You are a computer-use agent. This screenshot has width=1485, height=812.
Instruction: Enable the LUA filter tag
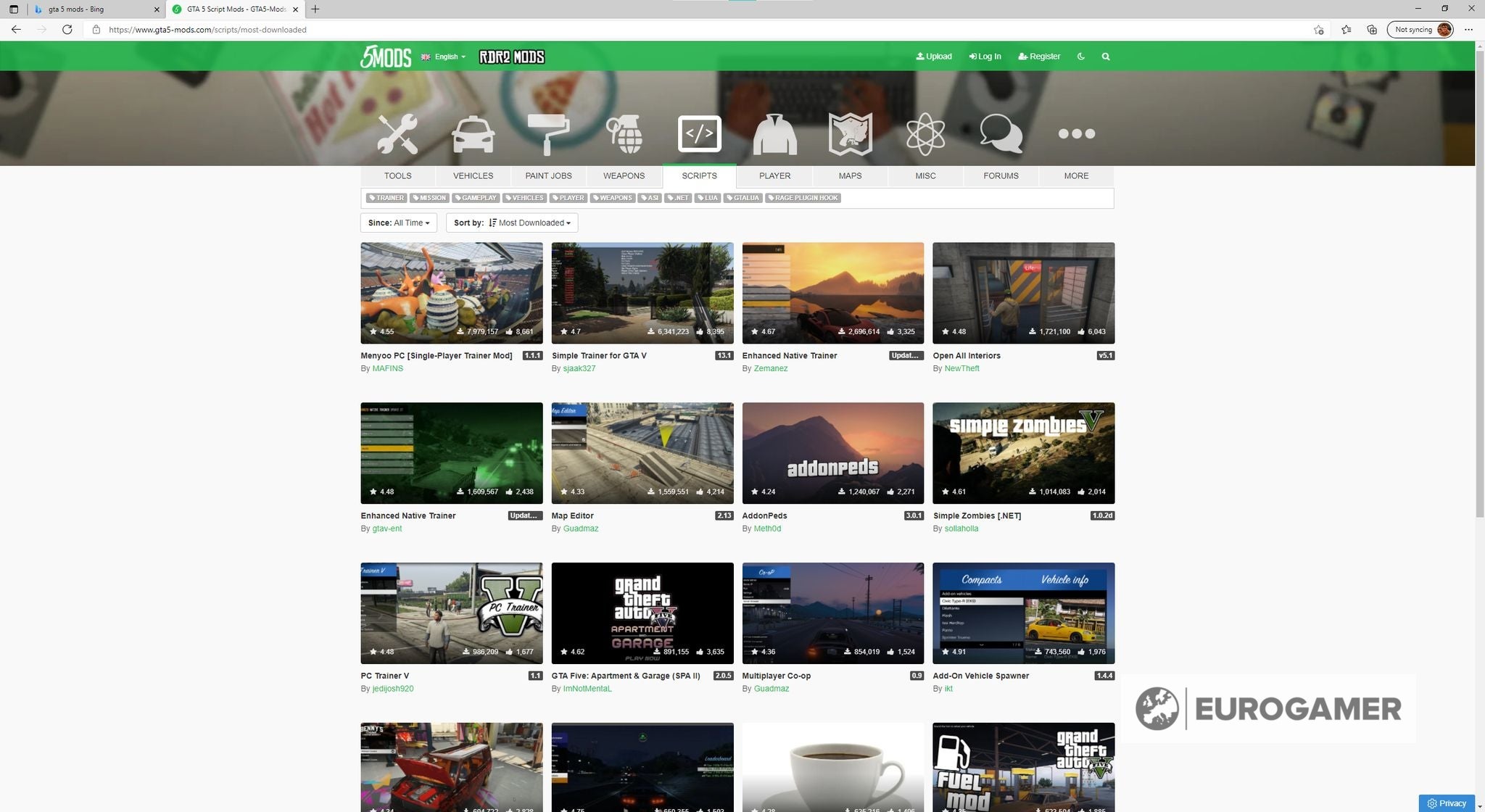[708, 198]
